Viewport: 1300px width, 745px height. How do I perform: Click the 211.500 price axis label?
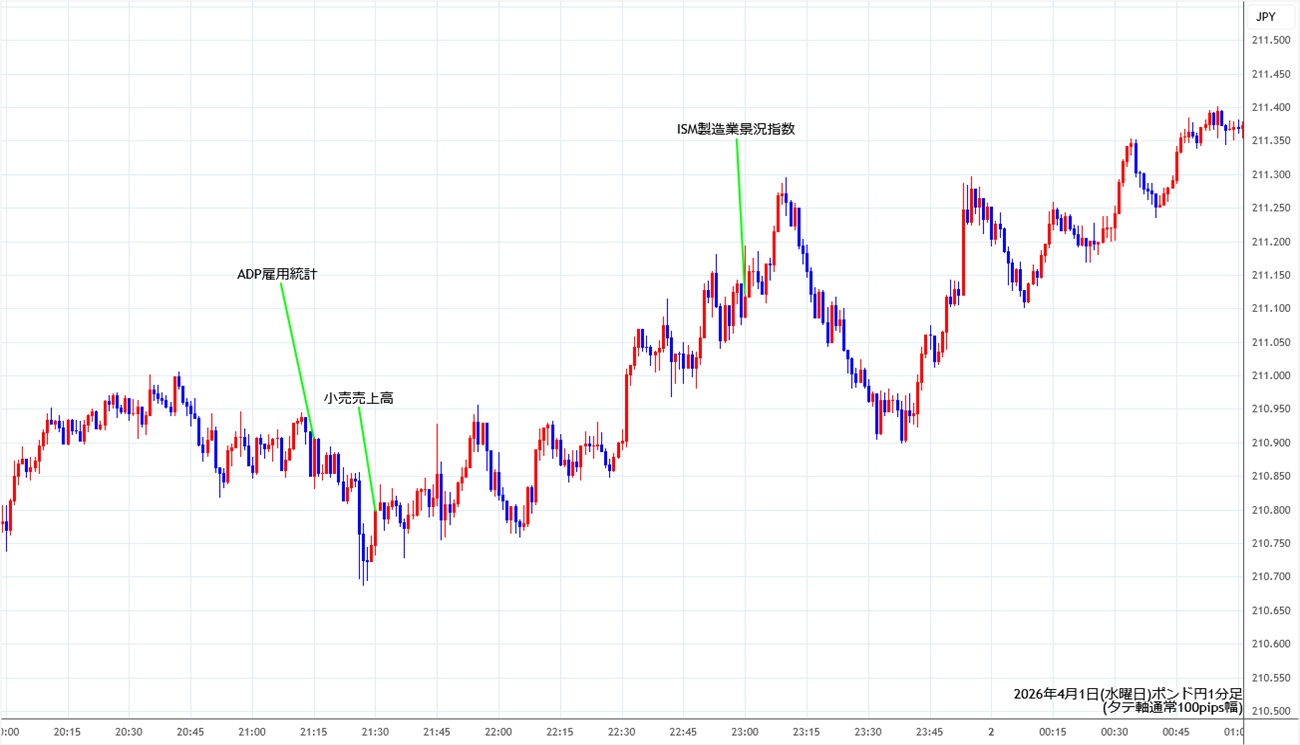click(x=1270, y=40)
